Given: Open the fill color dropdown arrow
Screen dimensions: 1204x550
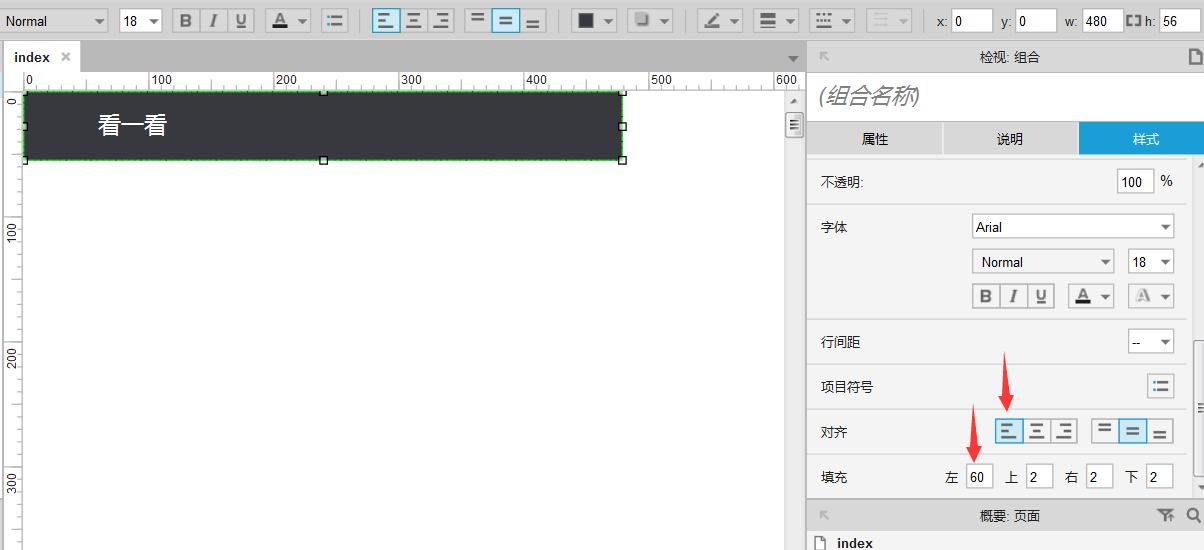Looking at the screenshot, I should (x=608, y=21).
